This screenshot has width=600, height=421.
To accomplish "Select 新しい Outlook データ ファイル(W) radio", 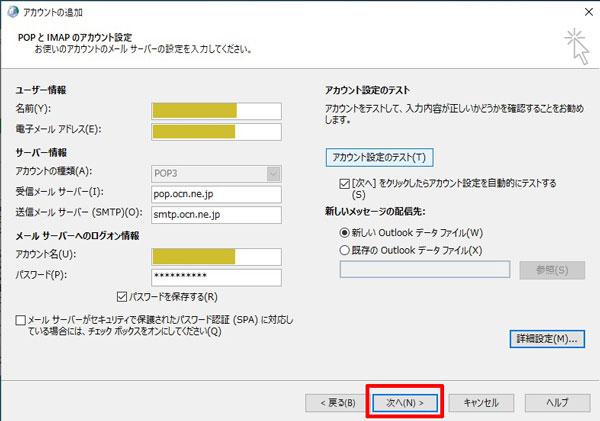I will (x=344, y=232).
